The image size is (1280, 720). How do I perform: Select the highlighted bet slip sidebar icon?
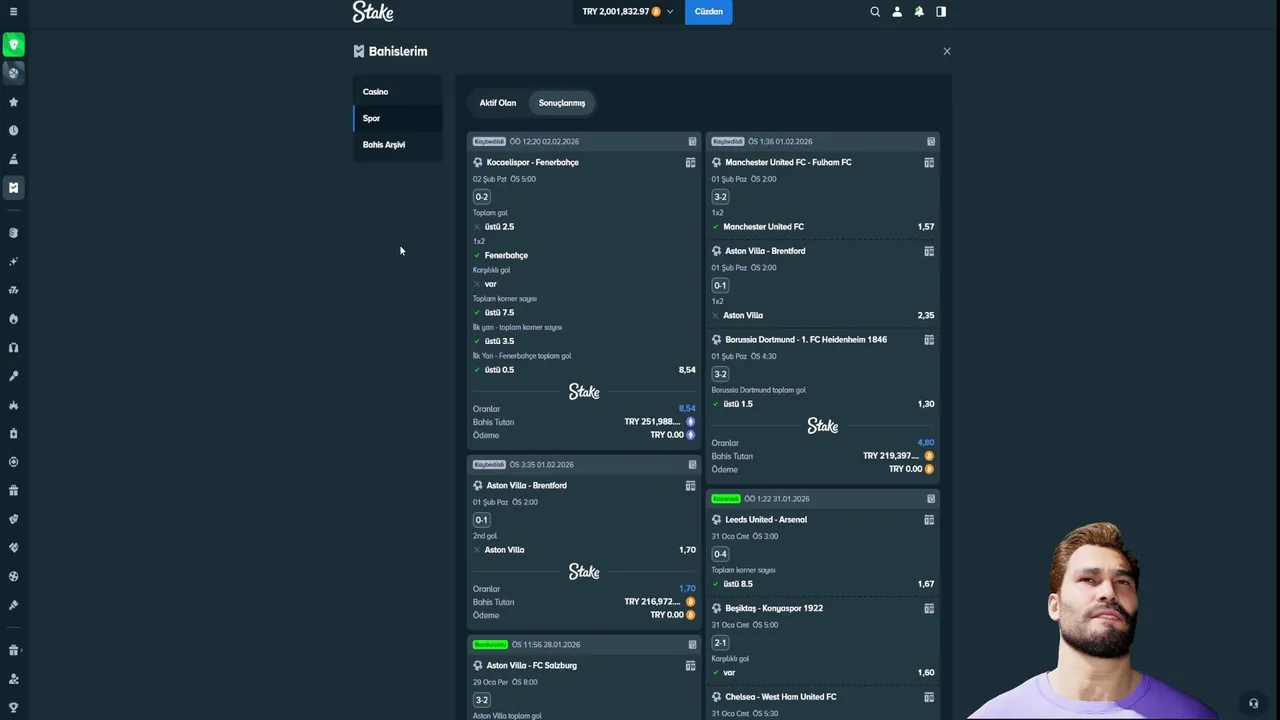click(13, 187)
